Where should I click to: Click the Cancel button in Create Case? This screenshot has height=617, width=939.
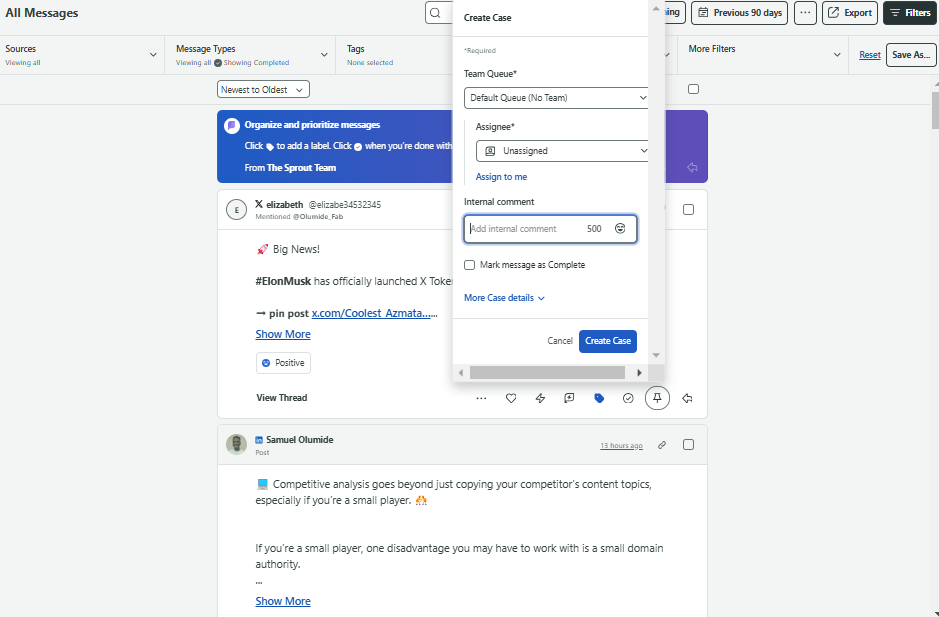[x=560, y=341]
